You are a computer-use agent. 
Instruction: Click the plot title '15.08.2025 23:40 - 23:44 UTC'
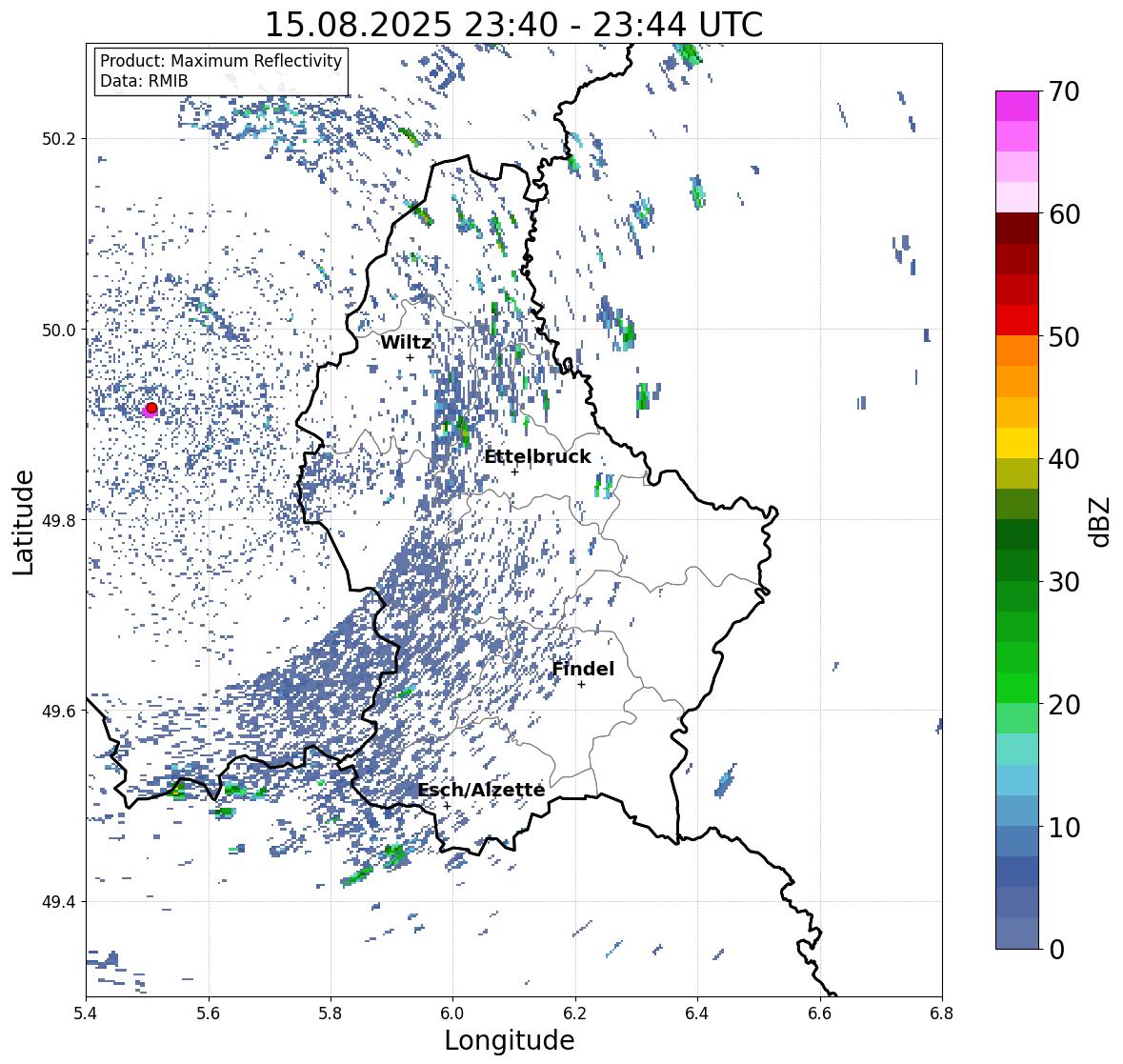coord(514,25)
